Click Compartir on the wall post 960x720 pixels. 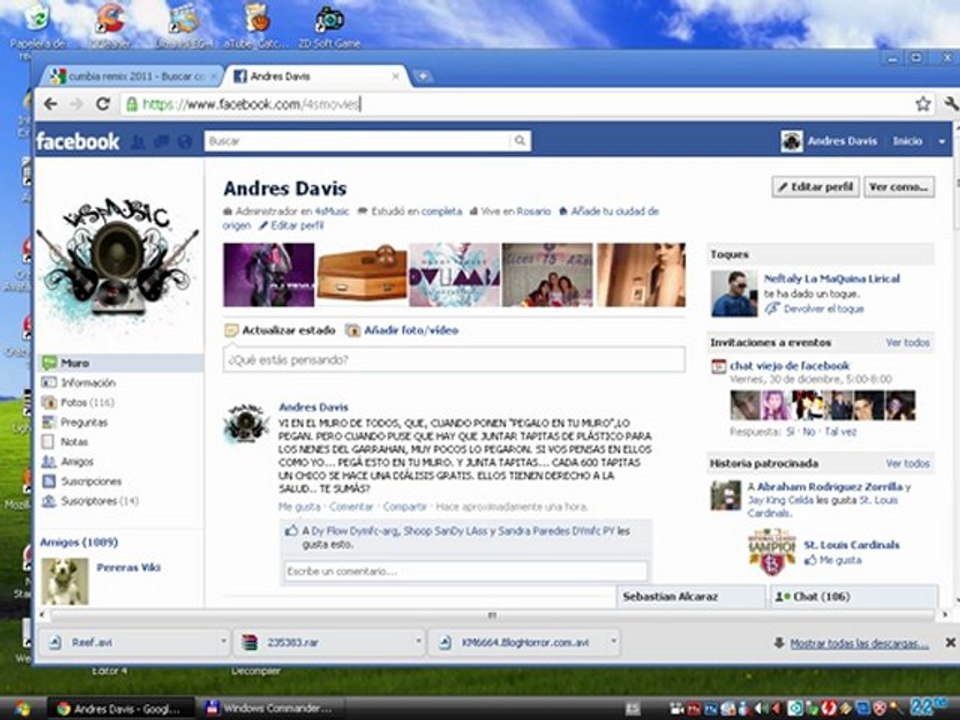(x=405, y=507)
